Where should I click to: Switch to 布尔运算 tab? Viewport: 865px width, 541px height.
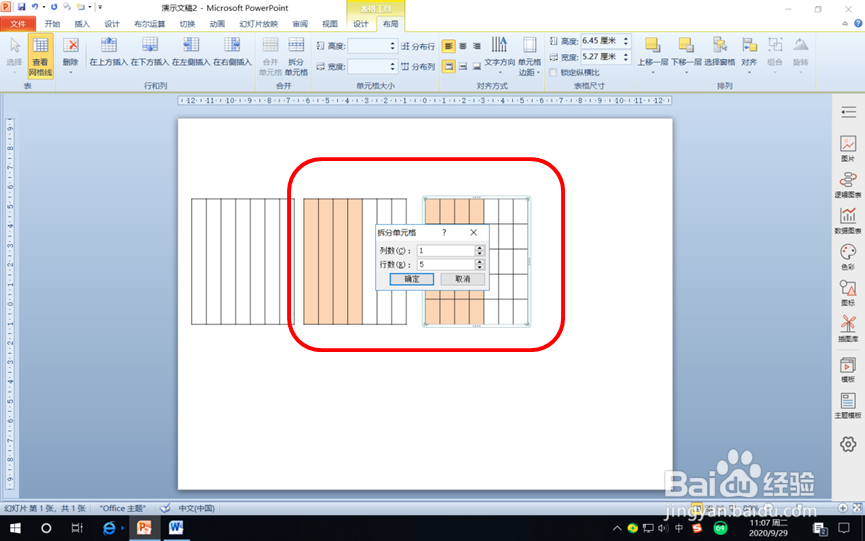[x=149, y=24]
